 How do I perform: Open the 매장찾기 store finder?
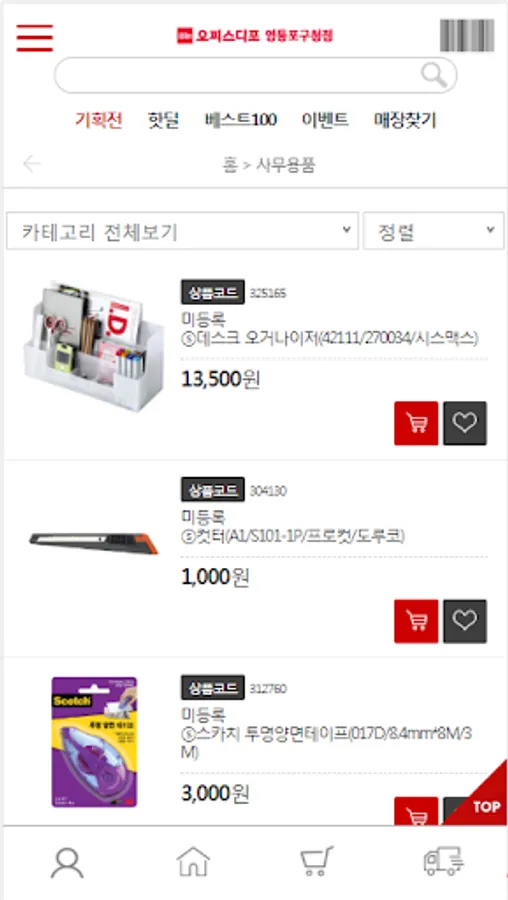405,120
